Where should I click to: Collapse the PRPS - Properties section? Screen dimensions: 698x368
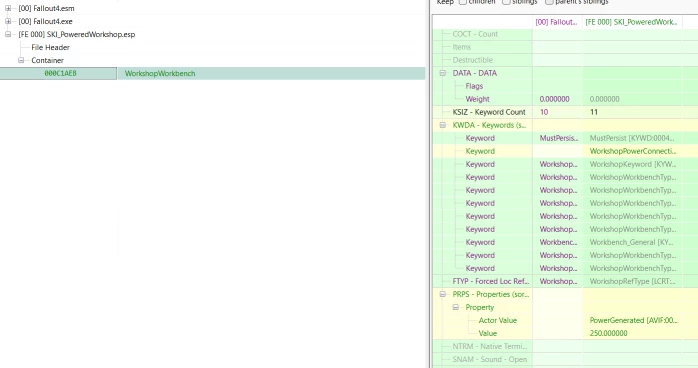(x=442, y=294)
